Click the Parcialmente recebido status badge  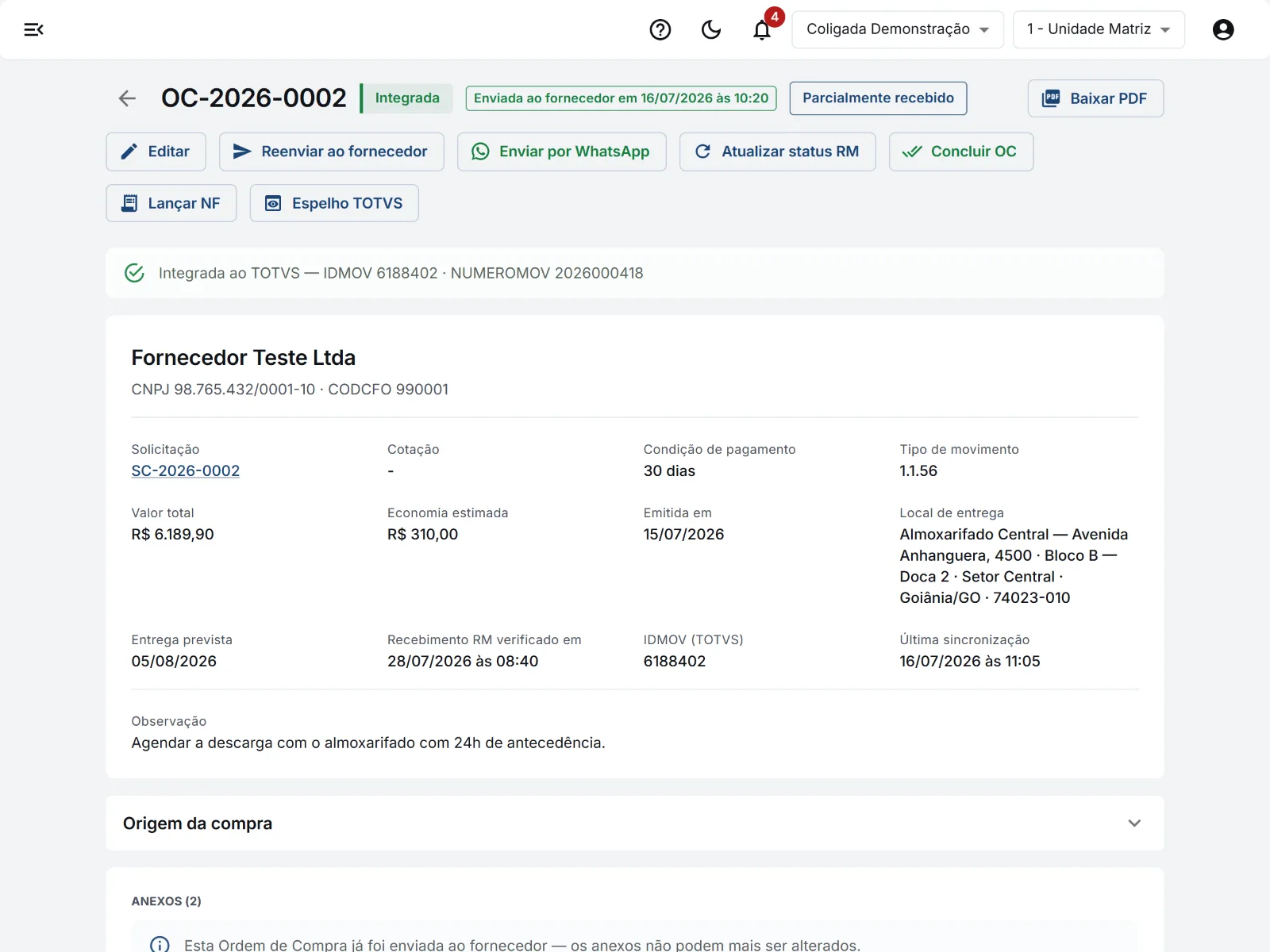tap(878, 98)
